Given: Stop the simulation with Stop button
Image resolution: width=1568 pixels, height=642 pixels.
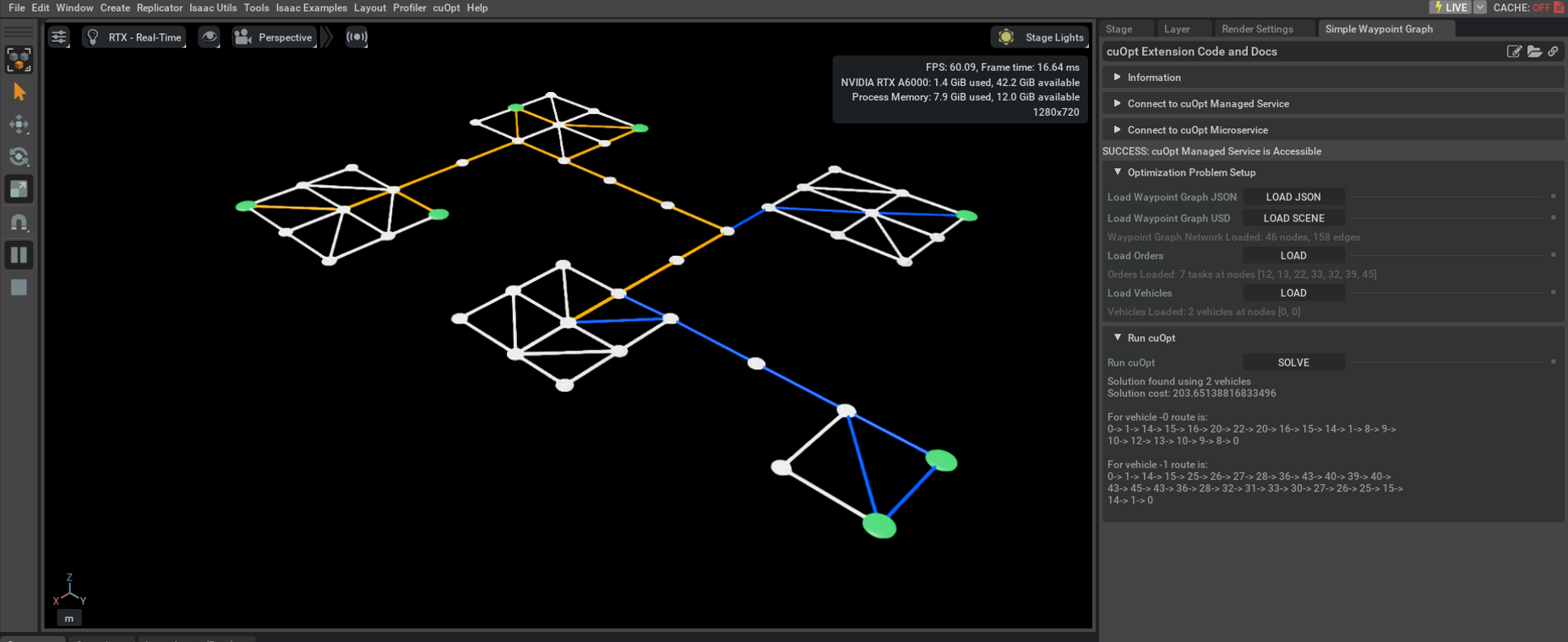Looking at the screenshot, I should (x=19, y=287).
